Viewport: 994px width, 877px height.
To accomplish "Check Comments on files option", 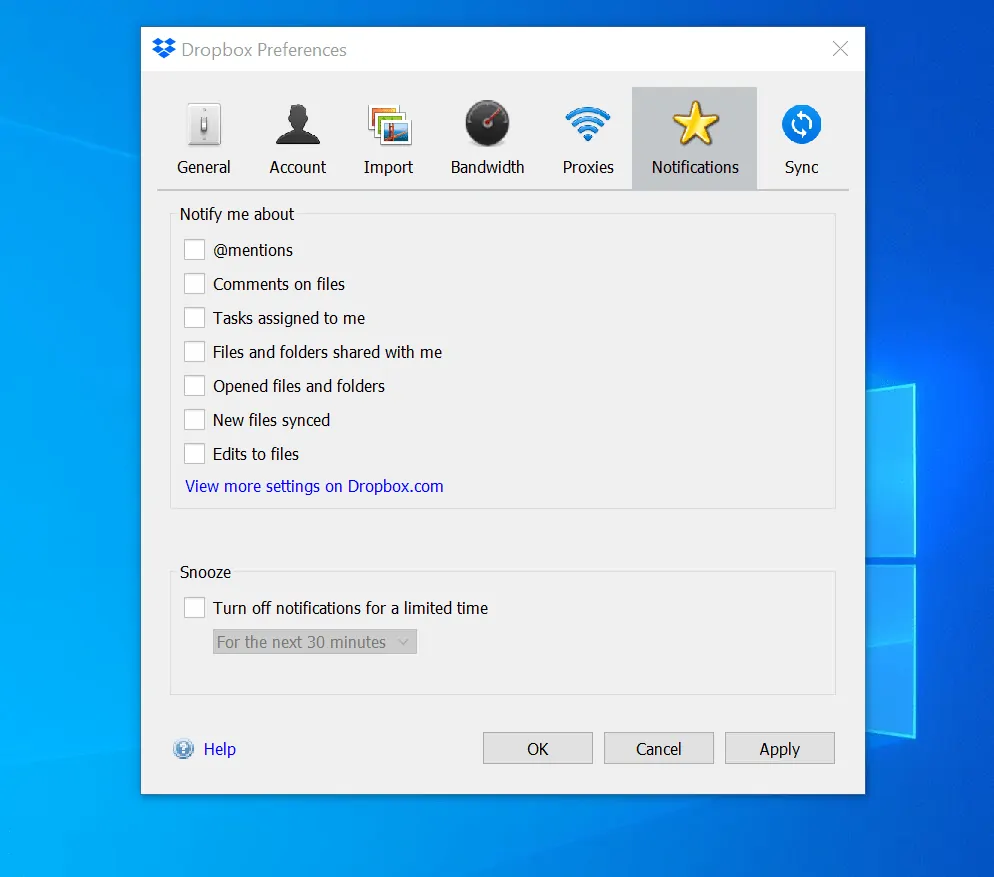I will click(194, 283).
